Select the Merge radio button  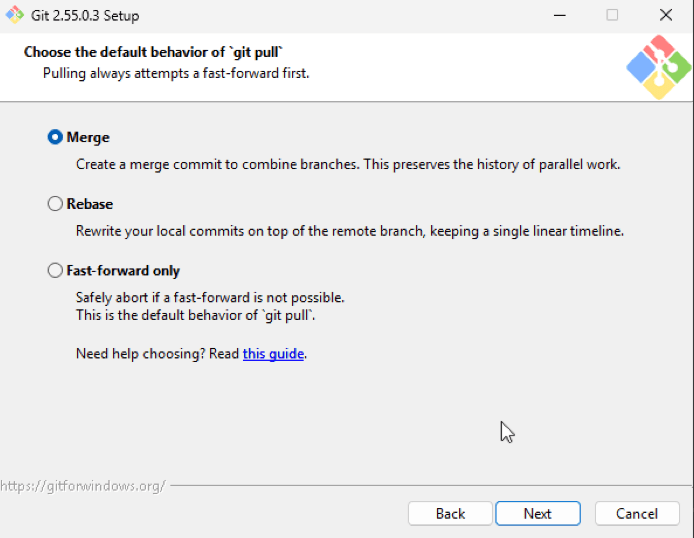click(55, 137)
